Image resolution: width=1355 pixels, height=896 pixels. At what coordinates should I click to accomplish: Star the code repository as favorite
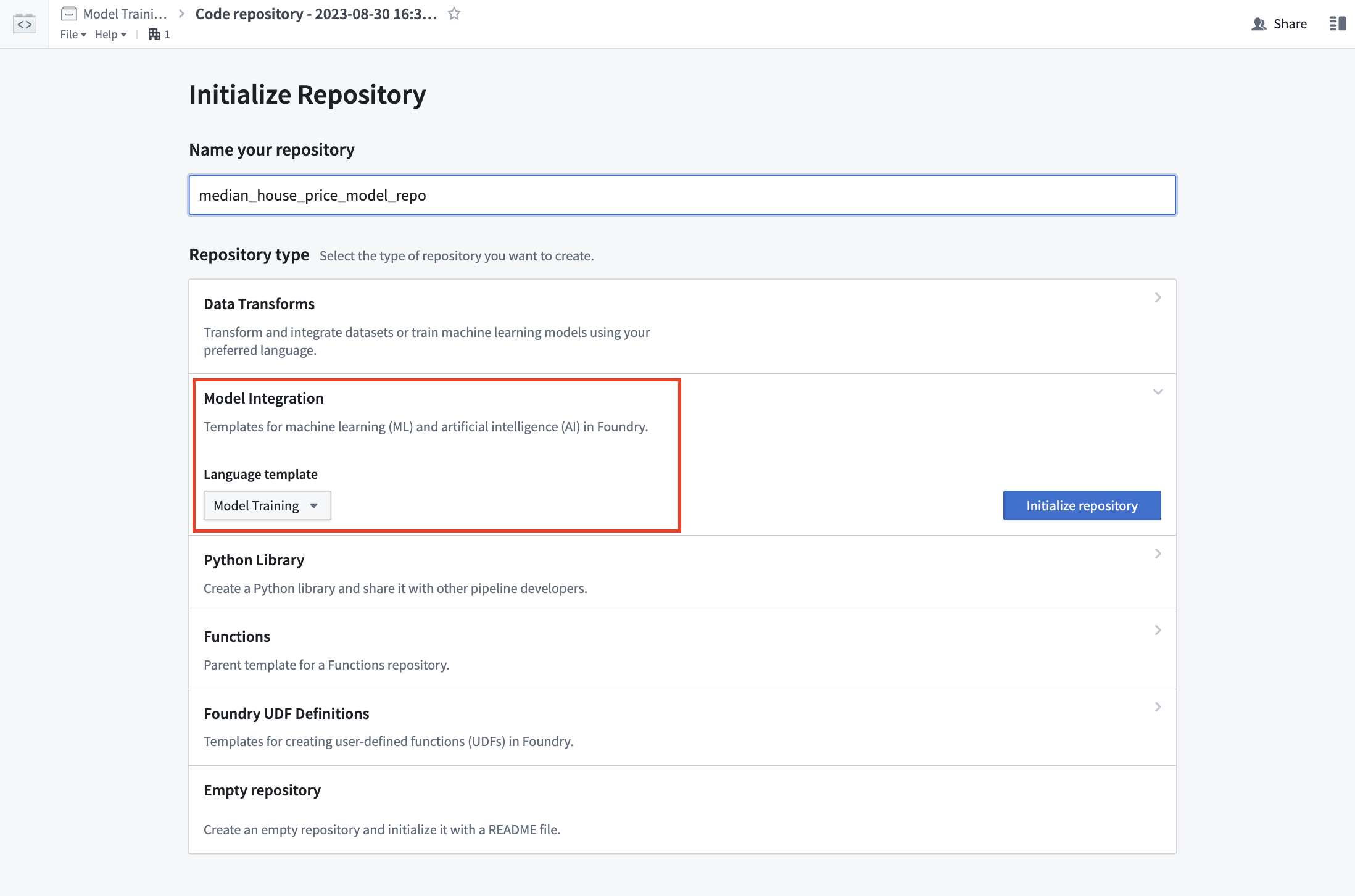(x=454, y=14)
